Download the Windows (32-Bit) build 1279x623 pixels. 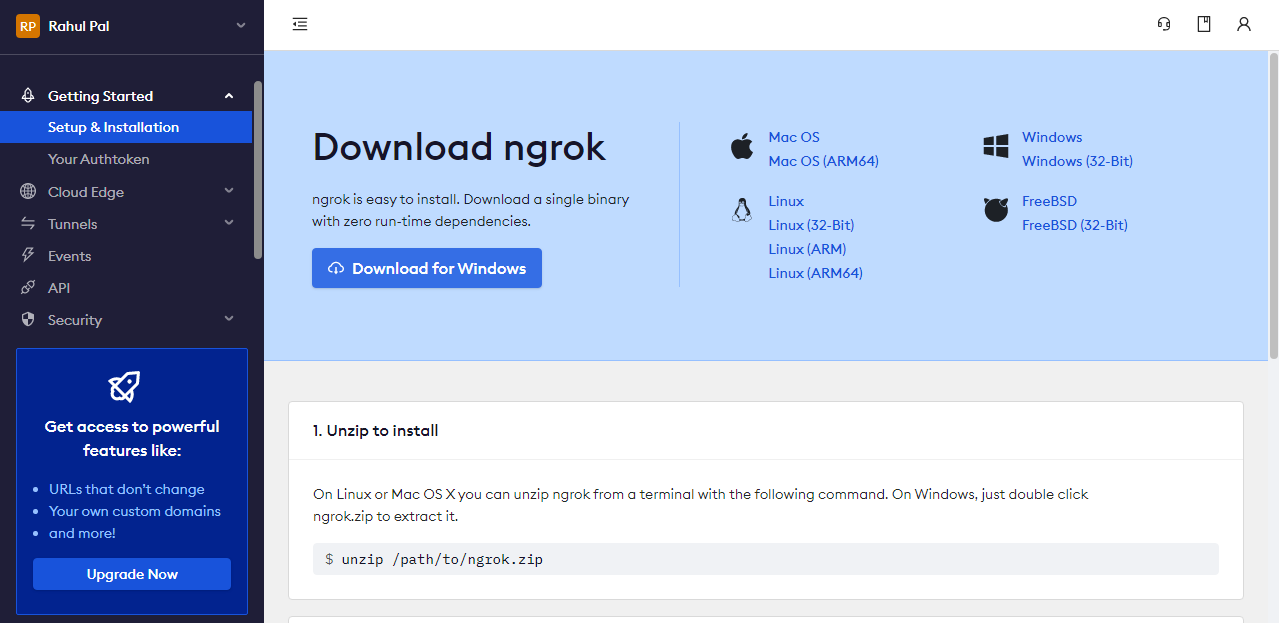pos(1077,161)
